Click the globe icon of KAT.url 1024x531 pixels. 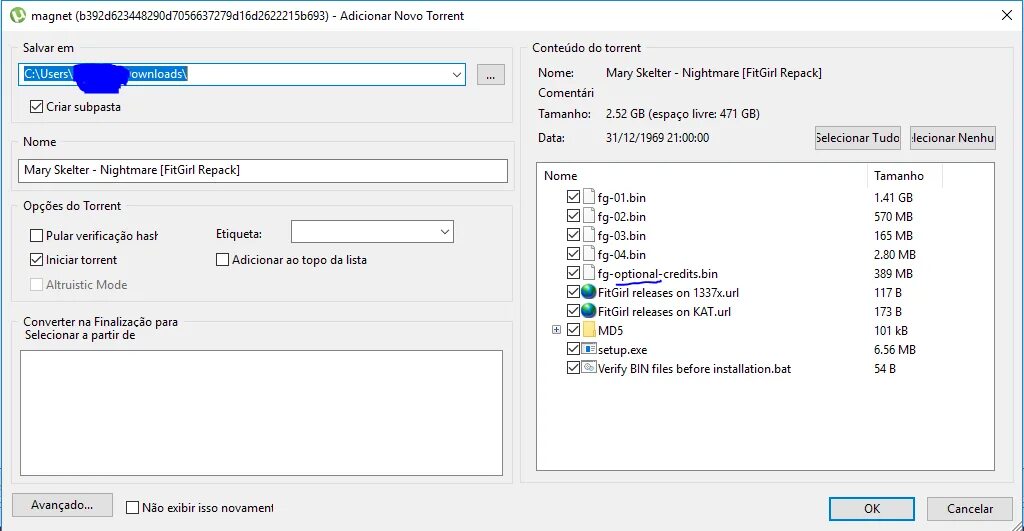click(x=588, y=310)
